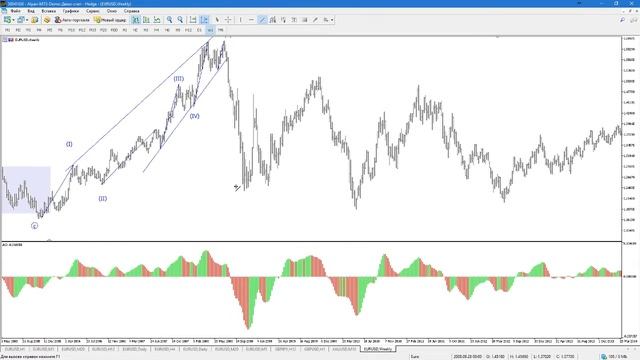
Task: Open the graphical shapes tool
Action: [326, 20]
